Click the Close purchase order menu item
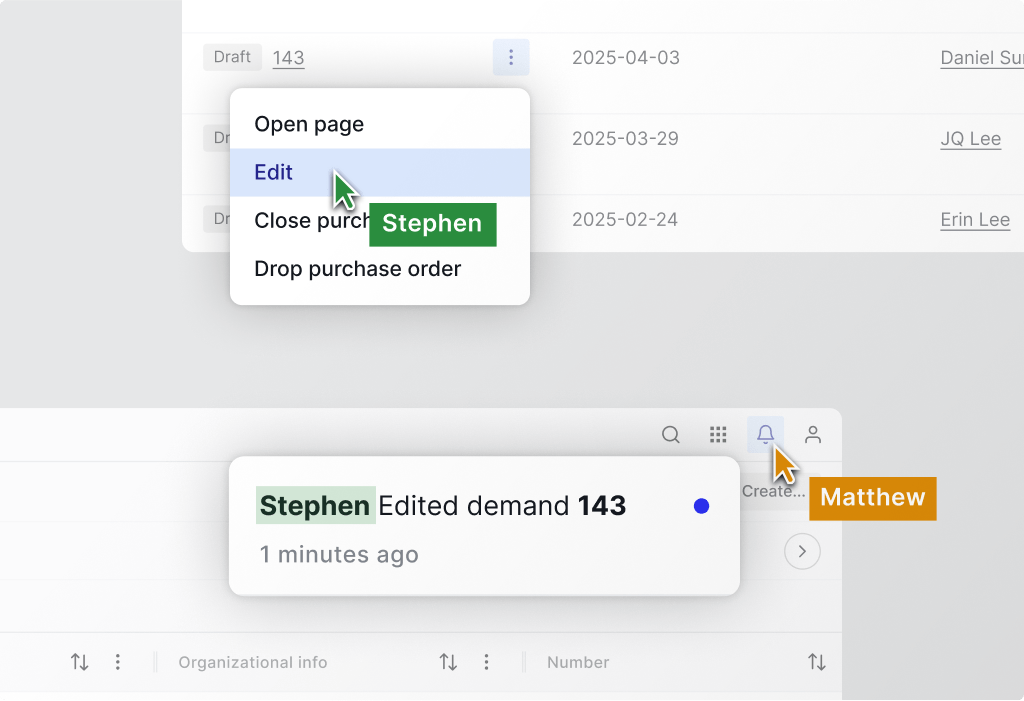Viewport: 1024px width, 701px height. coord(310,221)
